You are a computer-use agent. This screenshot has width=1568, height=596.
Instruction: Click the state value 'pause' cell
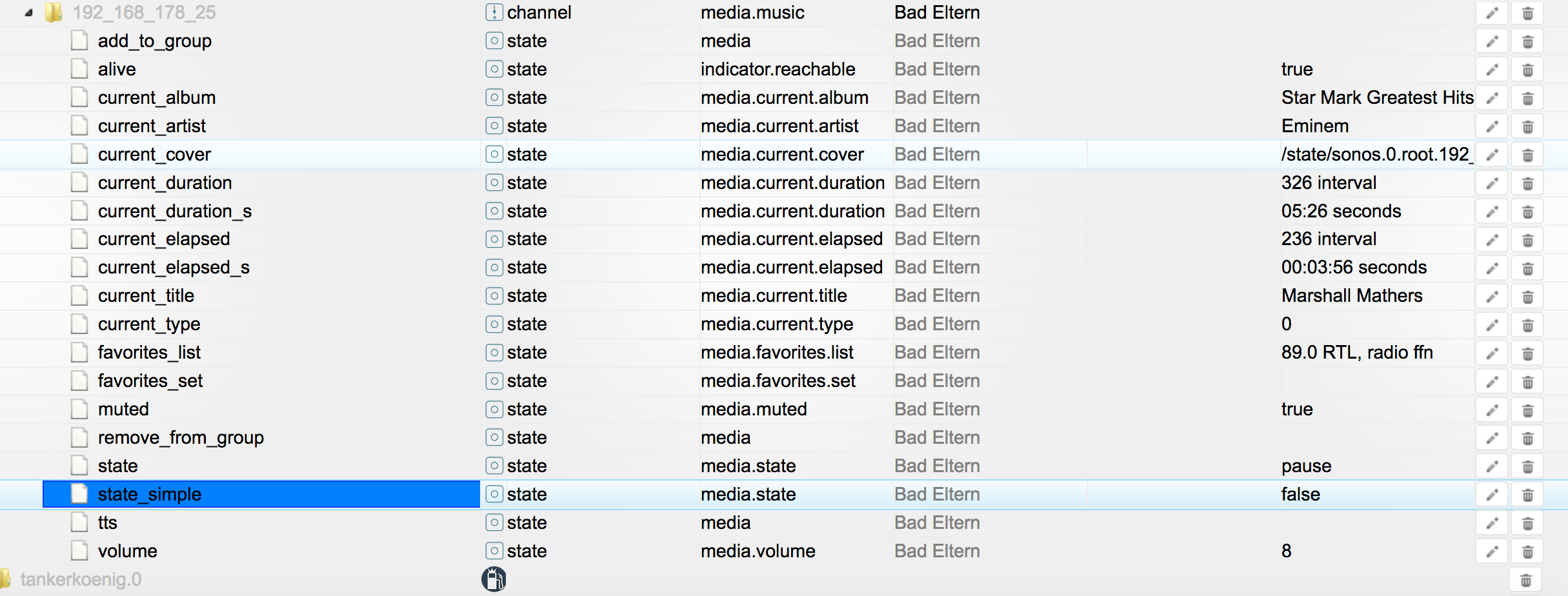pyautogui.click(x=1306, y=466)
